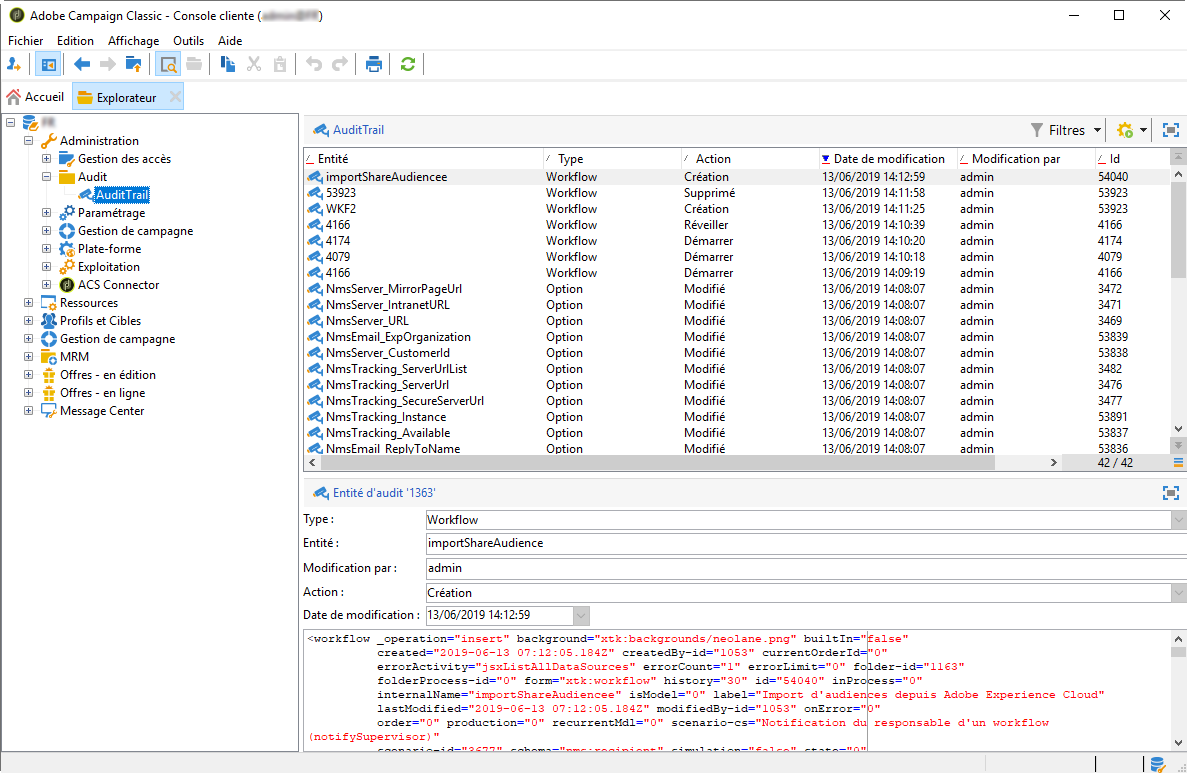Open the Outils menu
This screenshot has height=773, width=1187.
pyautogui.click(x=188, y=41)
